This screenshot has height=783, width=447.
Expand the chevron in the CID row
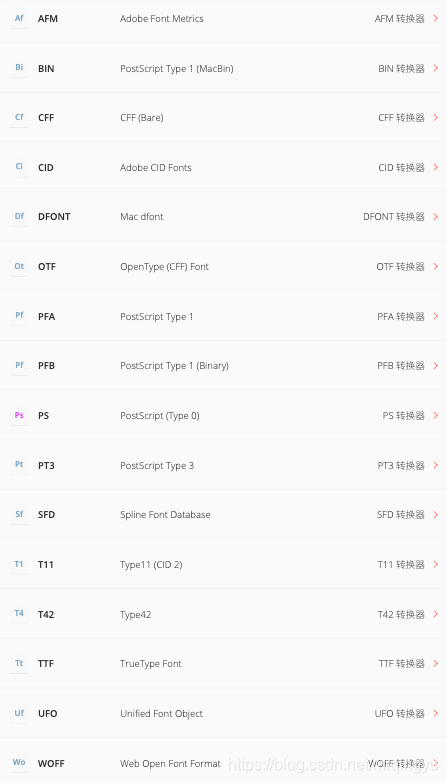click(x=436, y=167)
